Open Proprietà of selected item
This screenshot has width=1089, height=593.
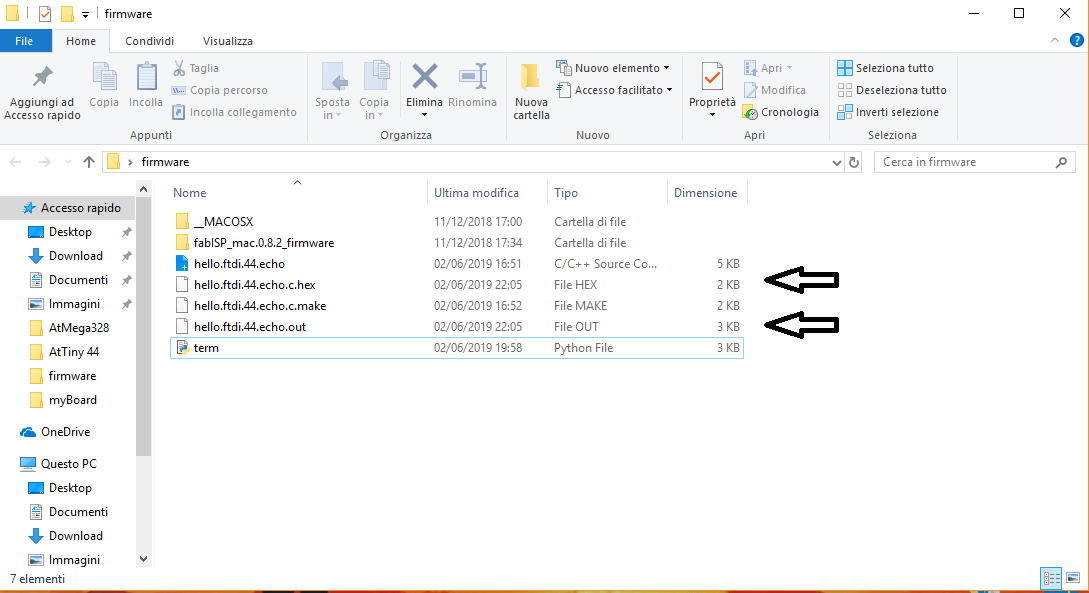coord(712,90)
